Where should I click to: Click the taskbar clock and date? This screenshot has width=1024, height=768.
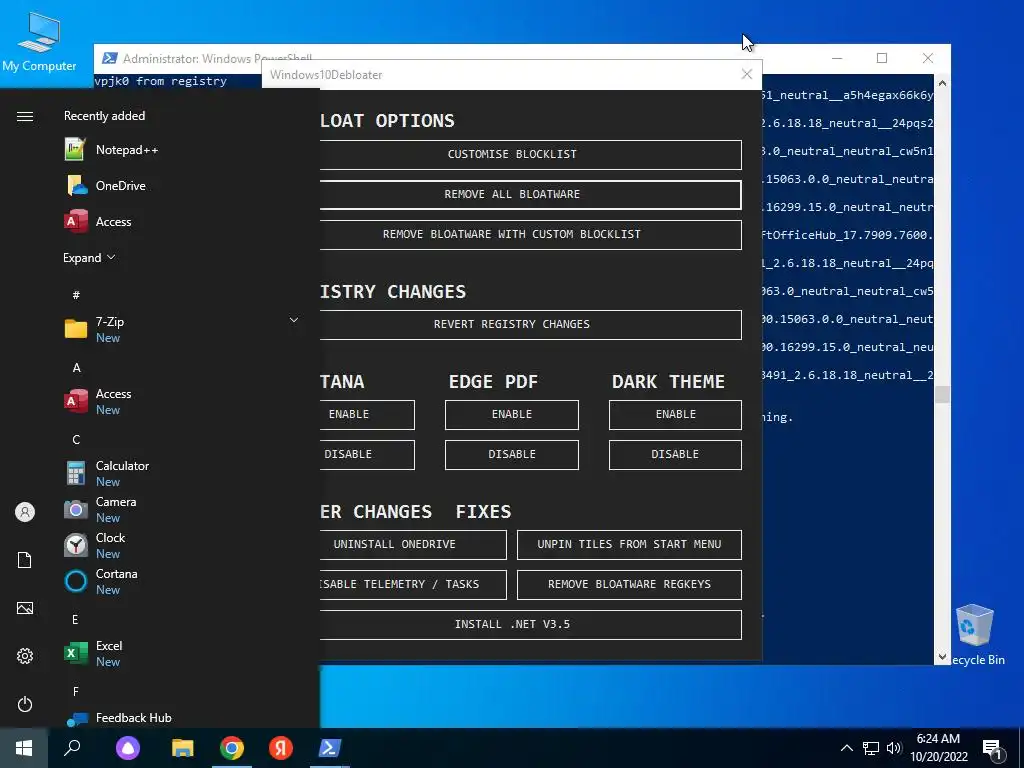[x=938, y=748]
